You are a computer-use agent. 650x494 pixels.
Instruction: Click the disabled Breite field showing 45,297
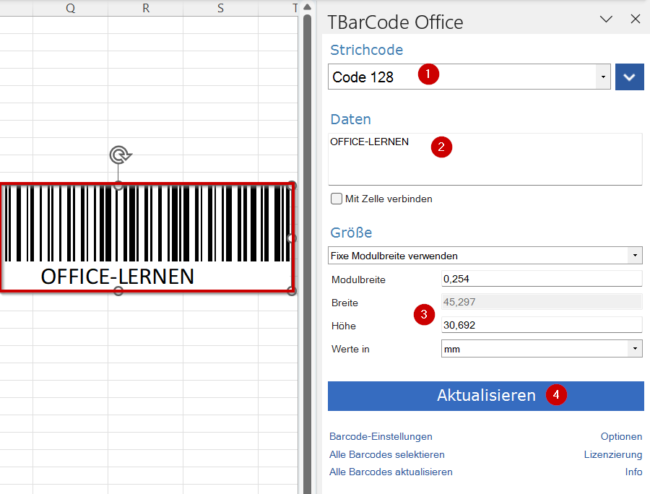541,302
